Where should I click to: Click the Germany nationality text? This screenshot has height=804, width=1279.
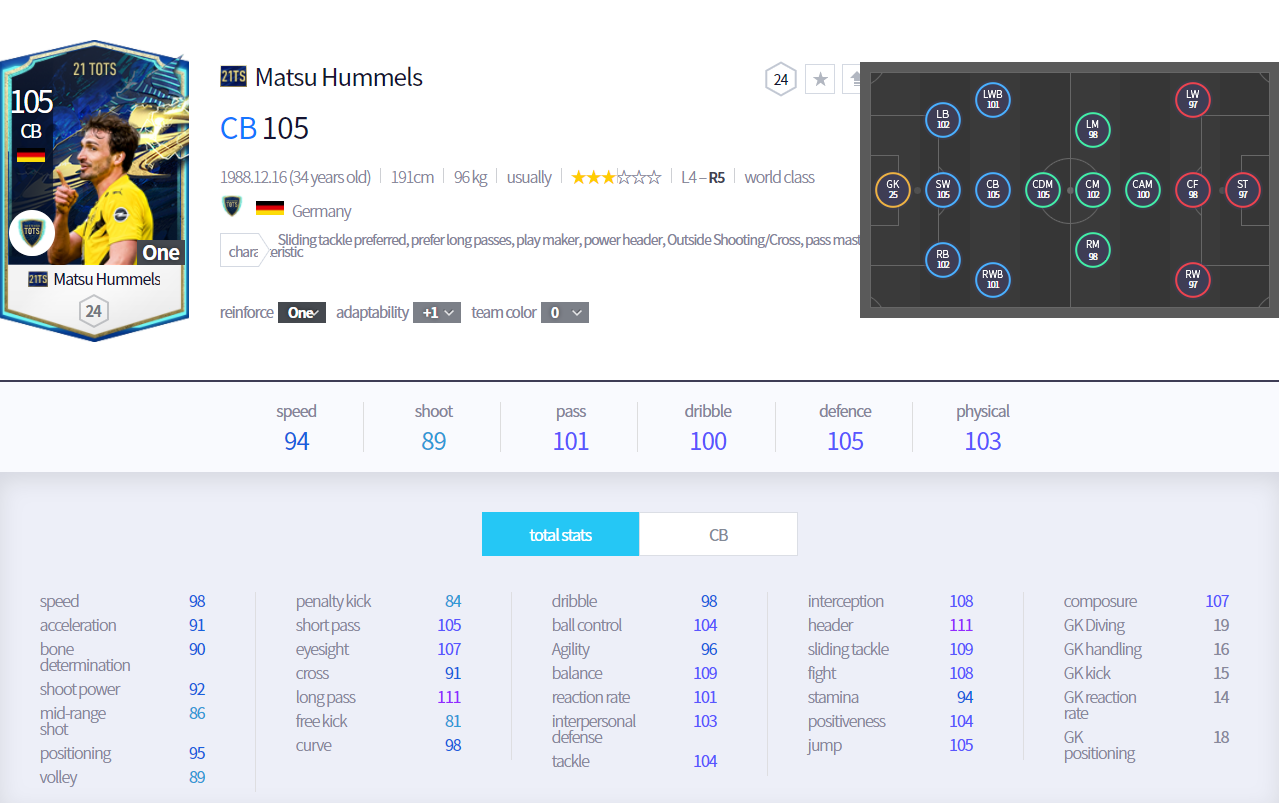coord(321,211)
